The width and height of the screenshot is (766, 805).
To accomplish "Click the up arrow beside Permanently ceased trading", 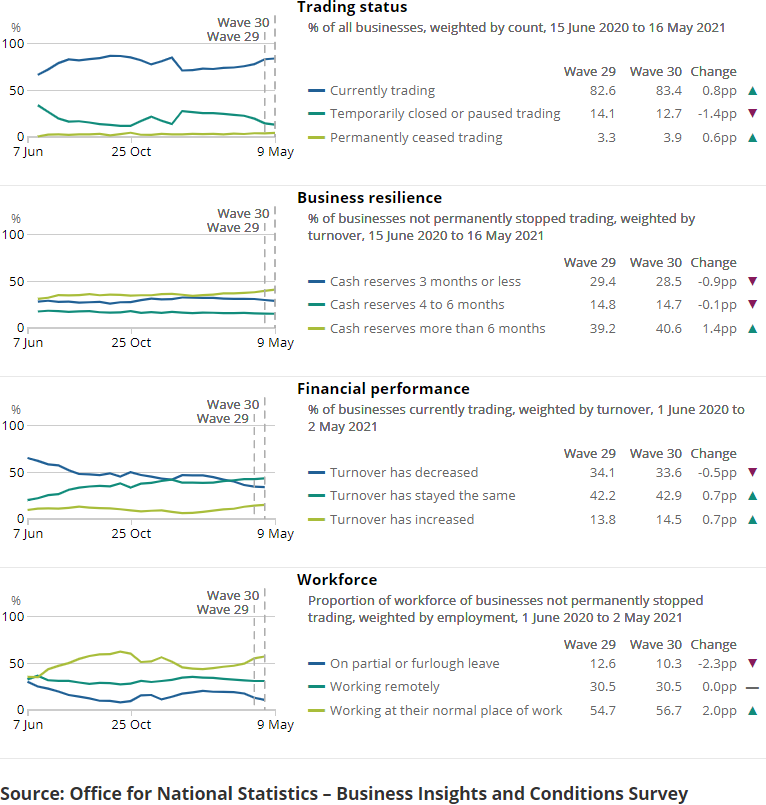I will point(752,138).
